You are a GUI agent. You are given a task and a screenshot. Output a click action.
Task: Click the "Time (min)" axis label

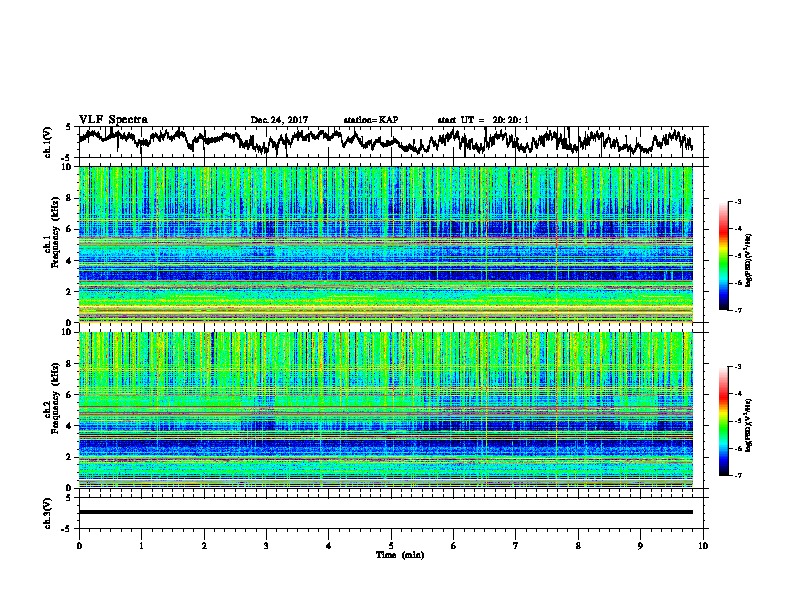pyautogui.click(x=400, y=555)
